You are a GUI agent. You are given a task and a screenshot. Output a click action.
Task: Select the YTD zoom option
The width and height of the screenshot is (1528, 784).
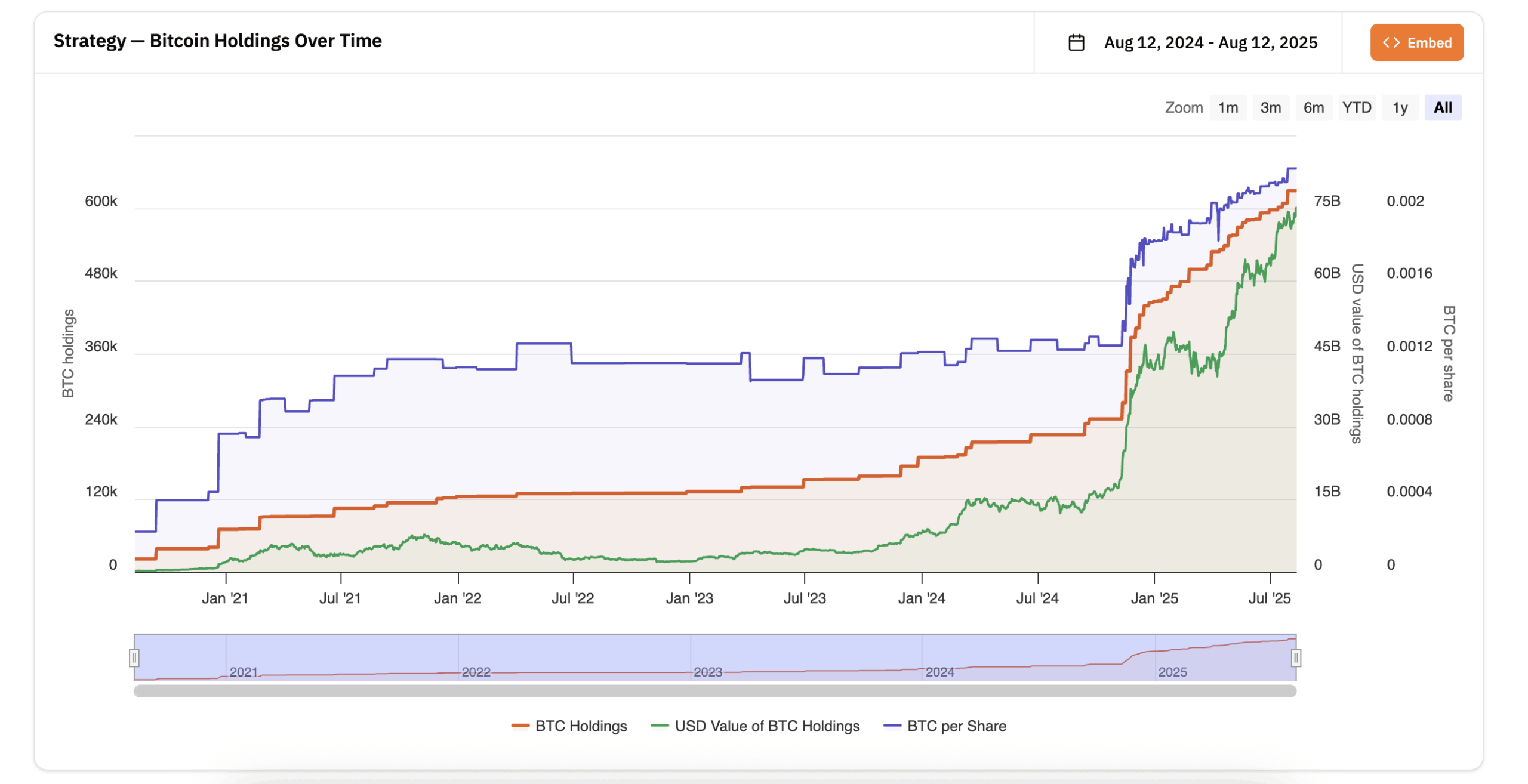coord(1357,107)
